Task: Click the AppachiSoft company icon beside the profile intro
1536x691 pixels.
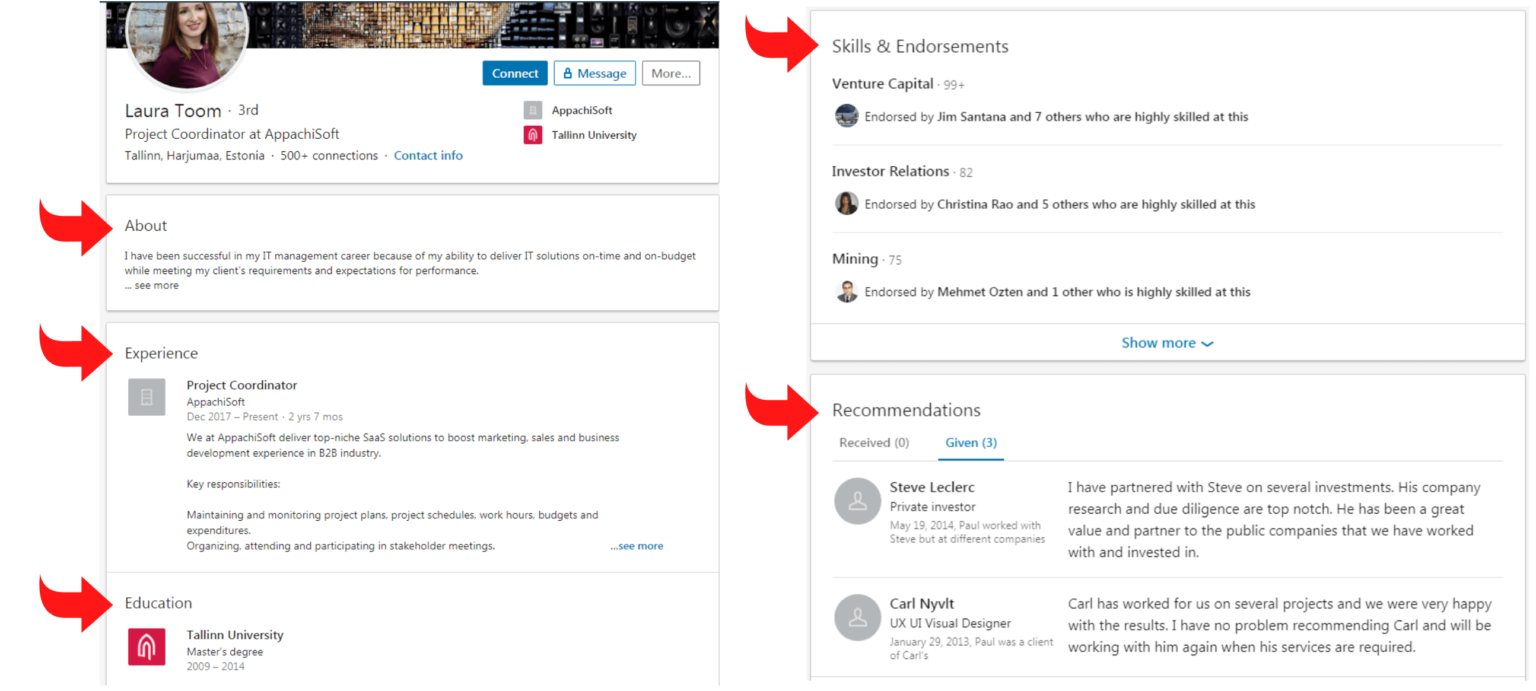Action: coord(533,109)
